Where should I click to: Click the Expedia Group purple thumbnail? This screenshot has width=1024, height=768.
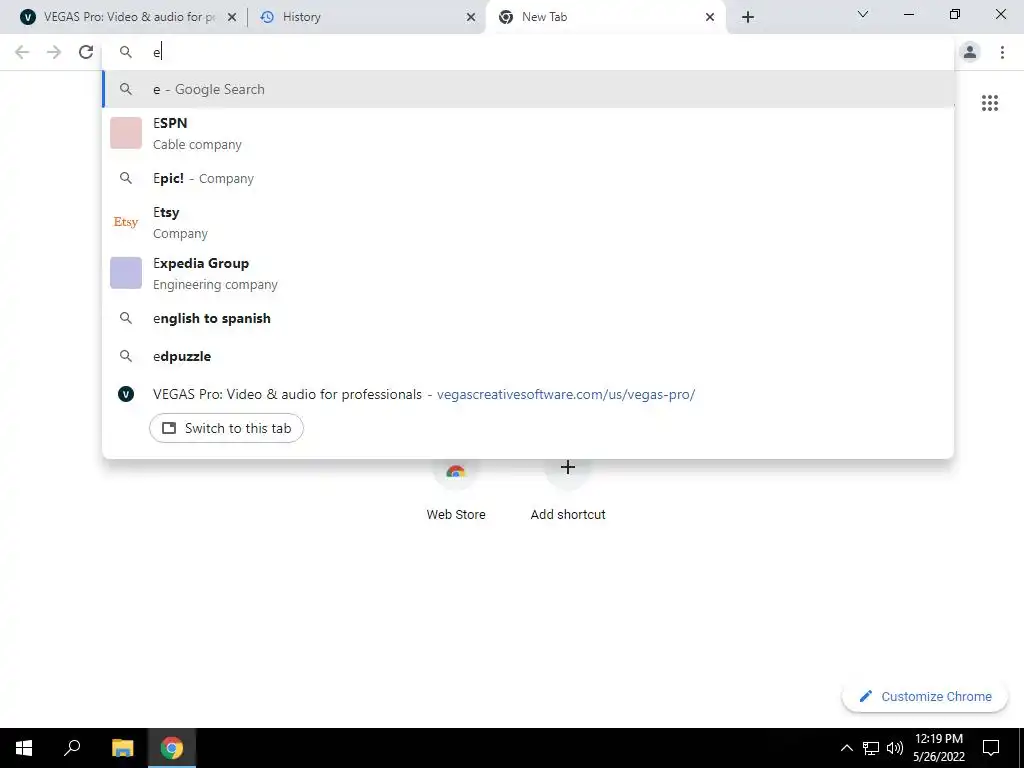point(126,273)
